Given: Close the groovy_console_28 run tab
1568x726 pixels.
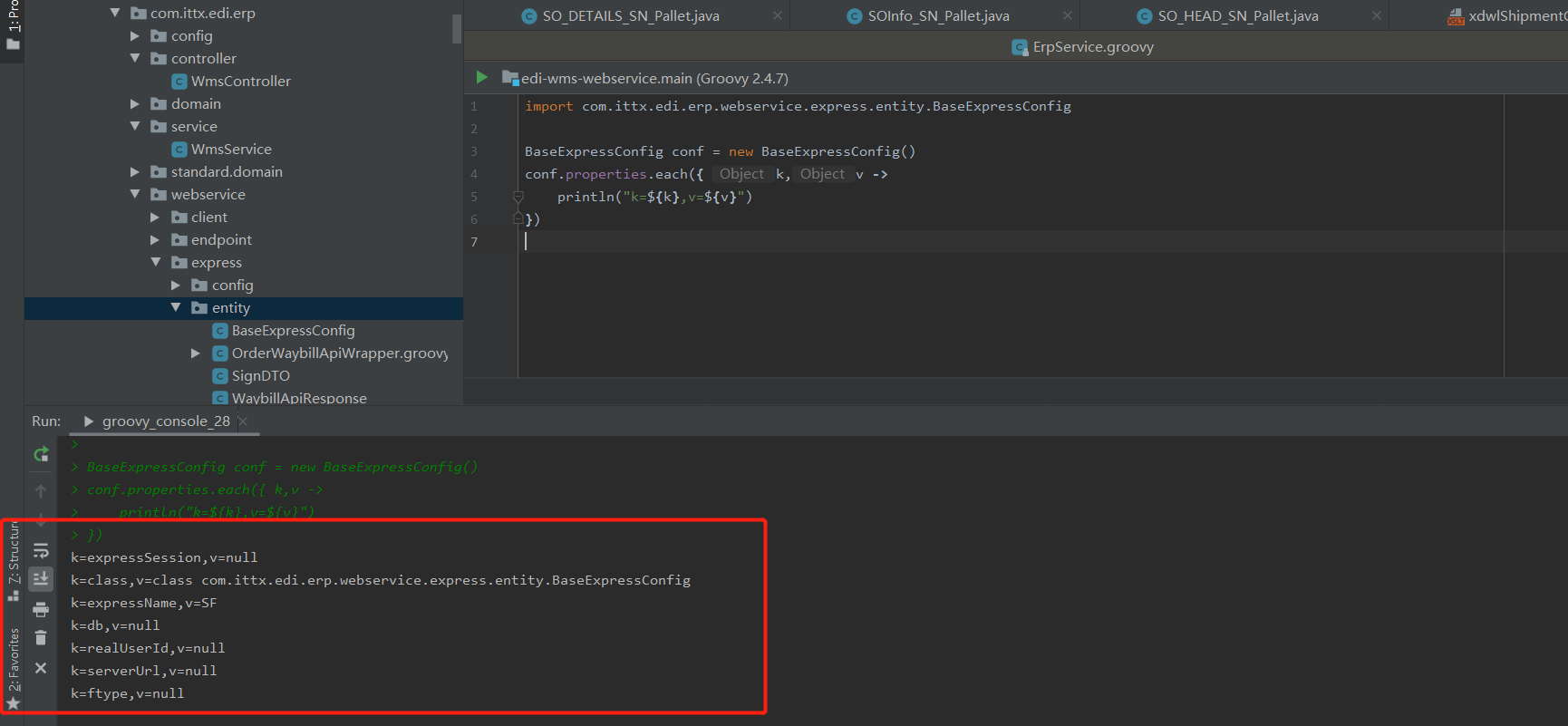Looking at the screenshot, I should coord(243,421).
